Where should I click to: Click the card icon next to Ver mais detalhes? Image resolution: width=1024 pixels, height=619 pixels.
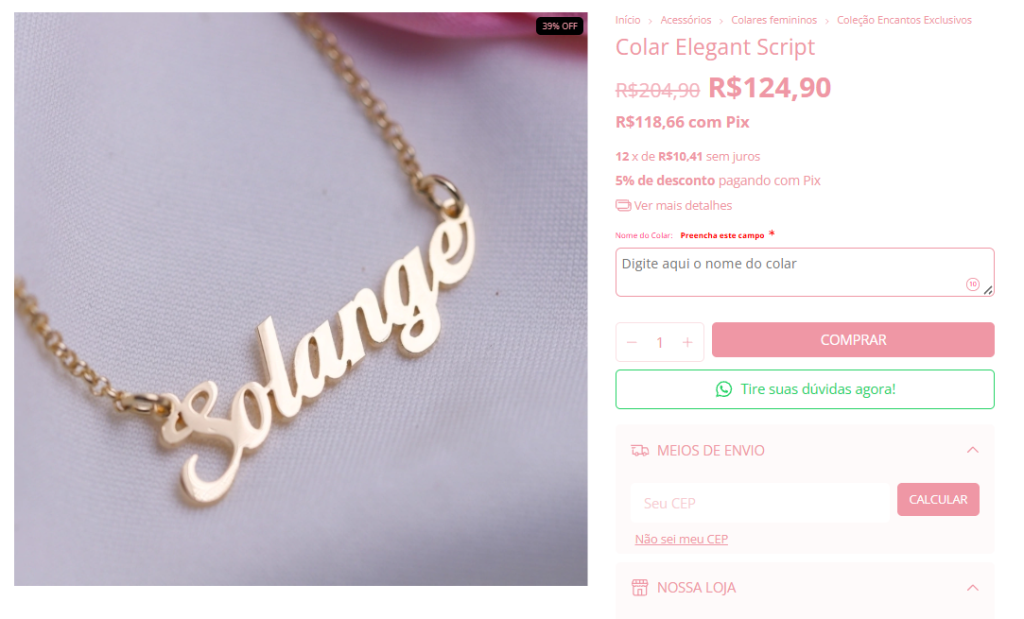[623, 206]
